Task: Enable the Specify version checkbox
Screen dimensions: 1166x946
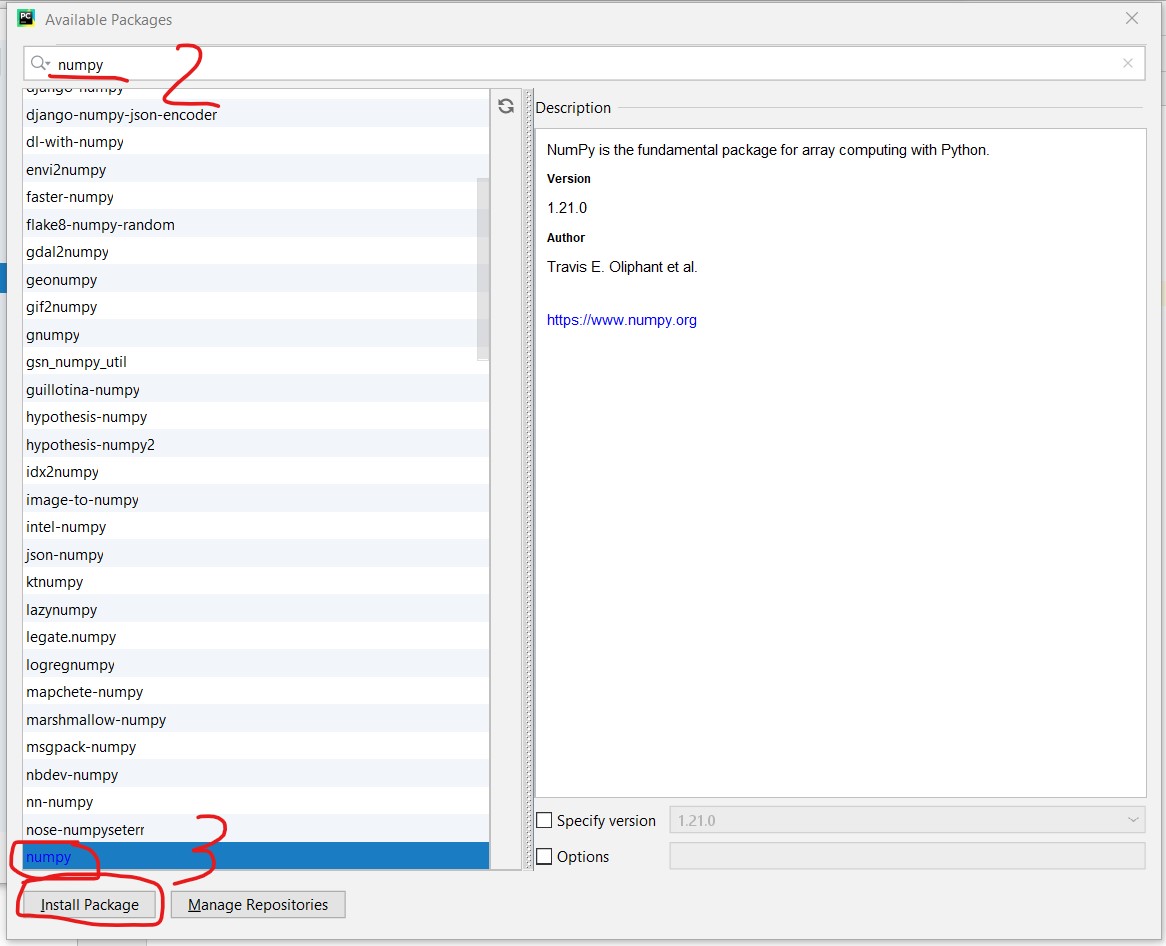Action: (x=544, y=820)
